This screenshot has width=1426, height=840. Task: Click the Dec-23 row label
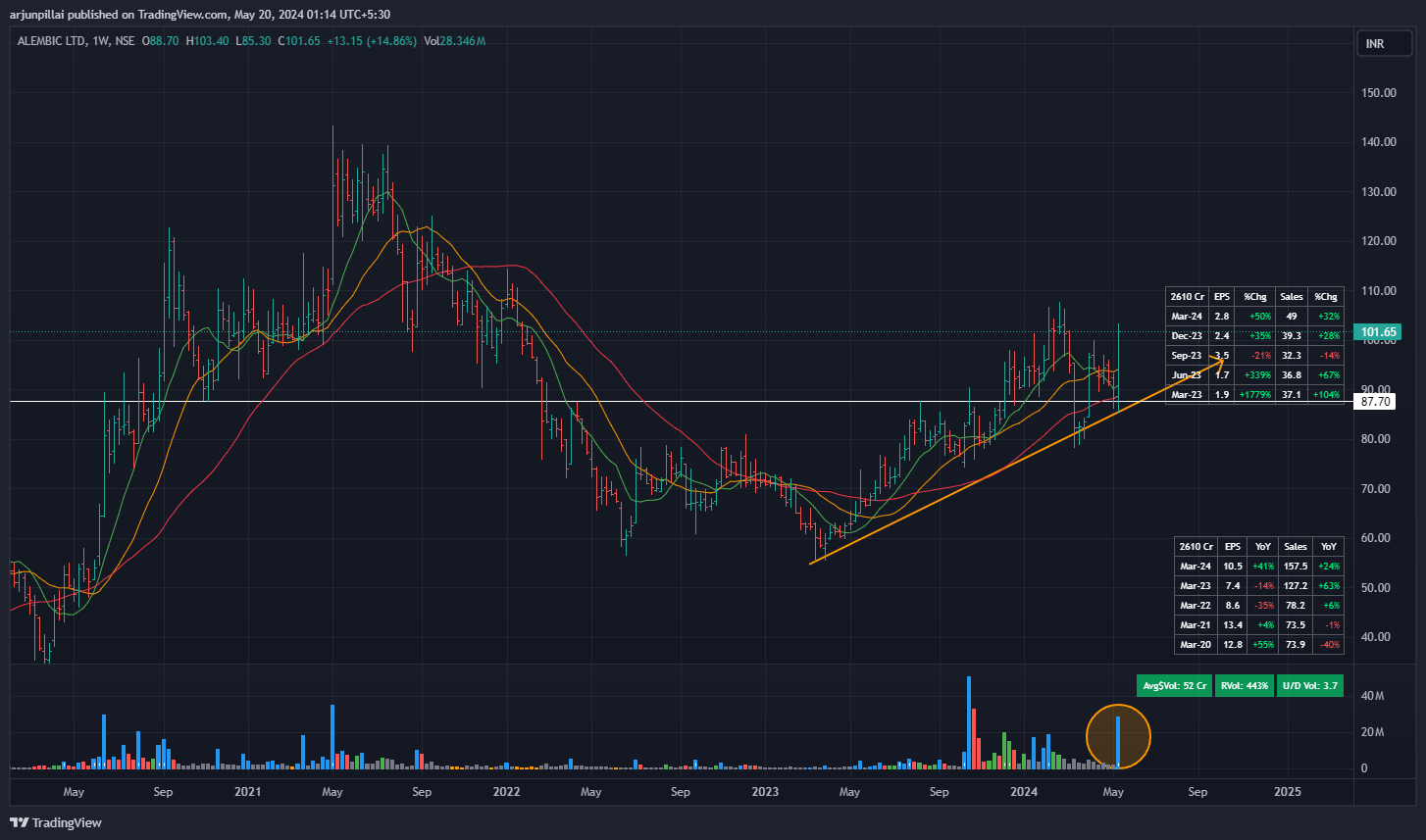pos(1187,335)
